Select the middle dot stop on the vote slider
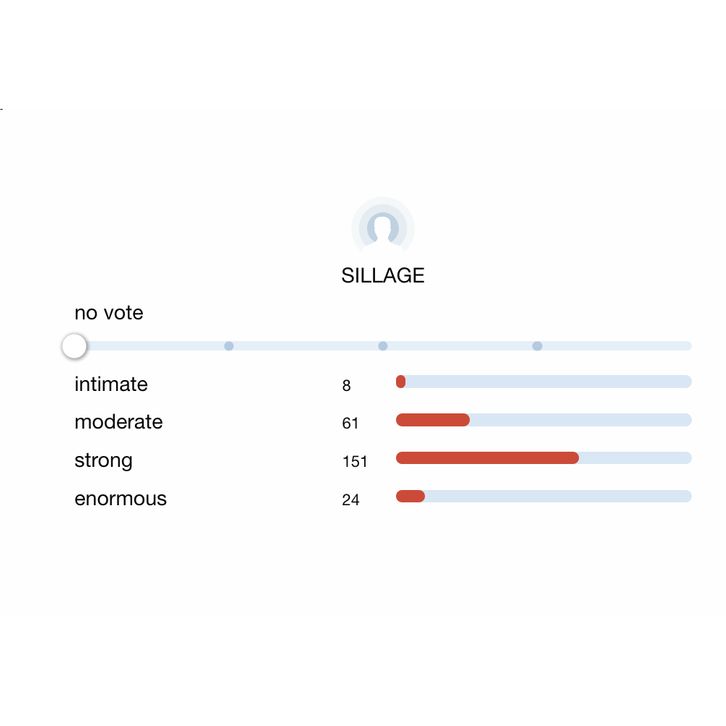Screen dimensions: 726x726 (x=383, y=346)
